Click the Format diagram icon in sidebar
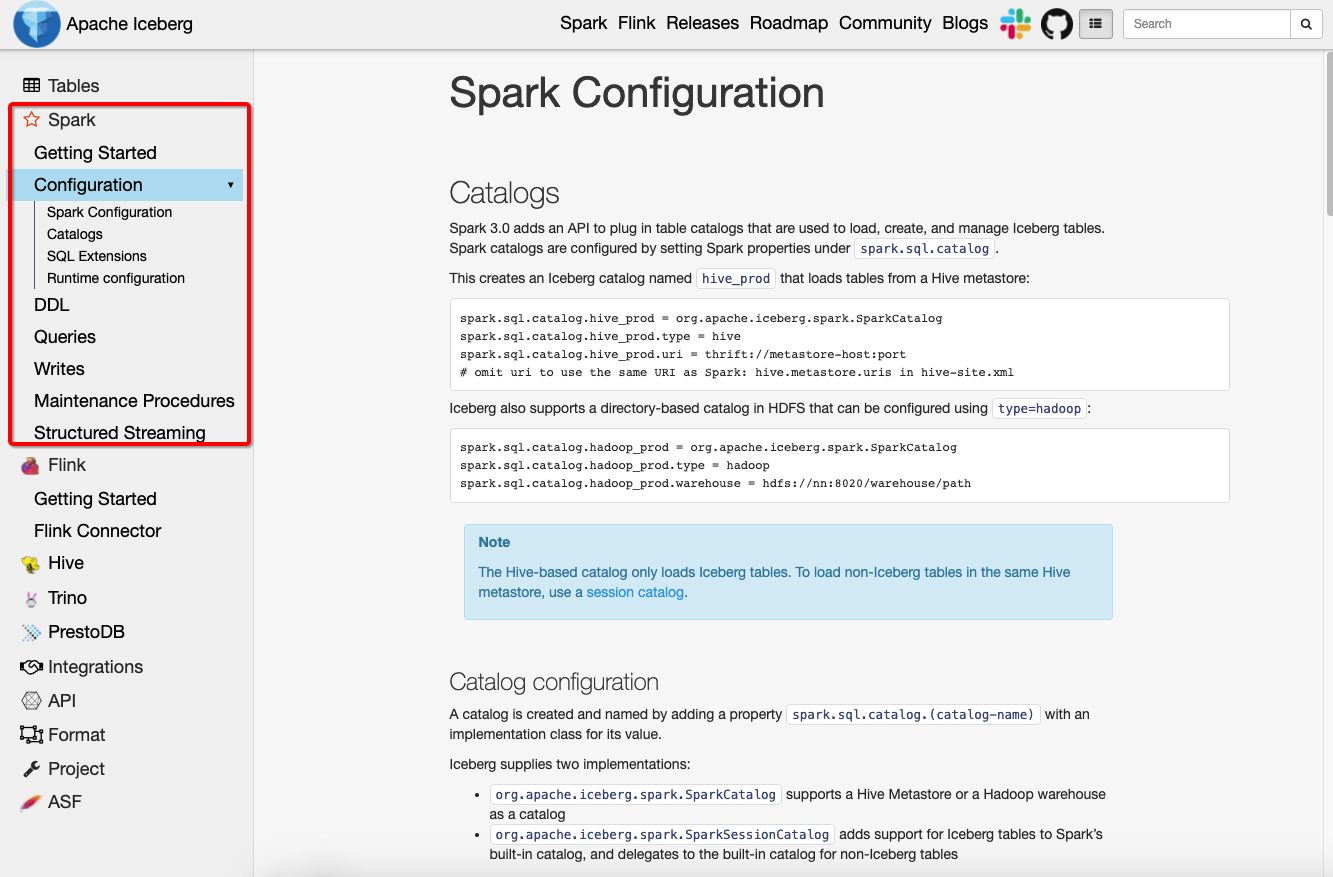This screenshot has height=877, width=1333. point(31,735)
